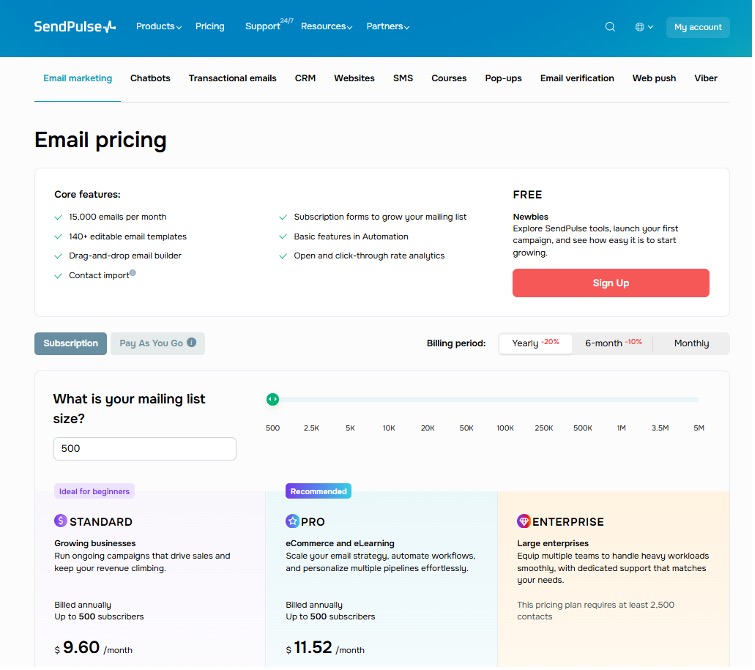Click "Basic features in Automation" feature
This screenshot has width=755, height=670.
coord(352,237)
